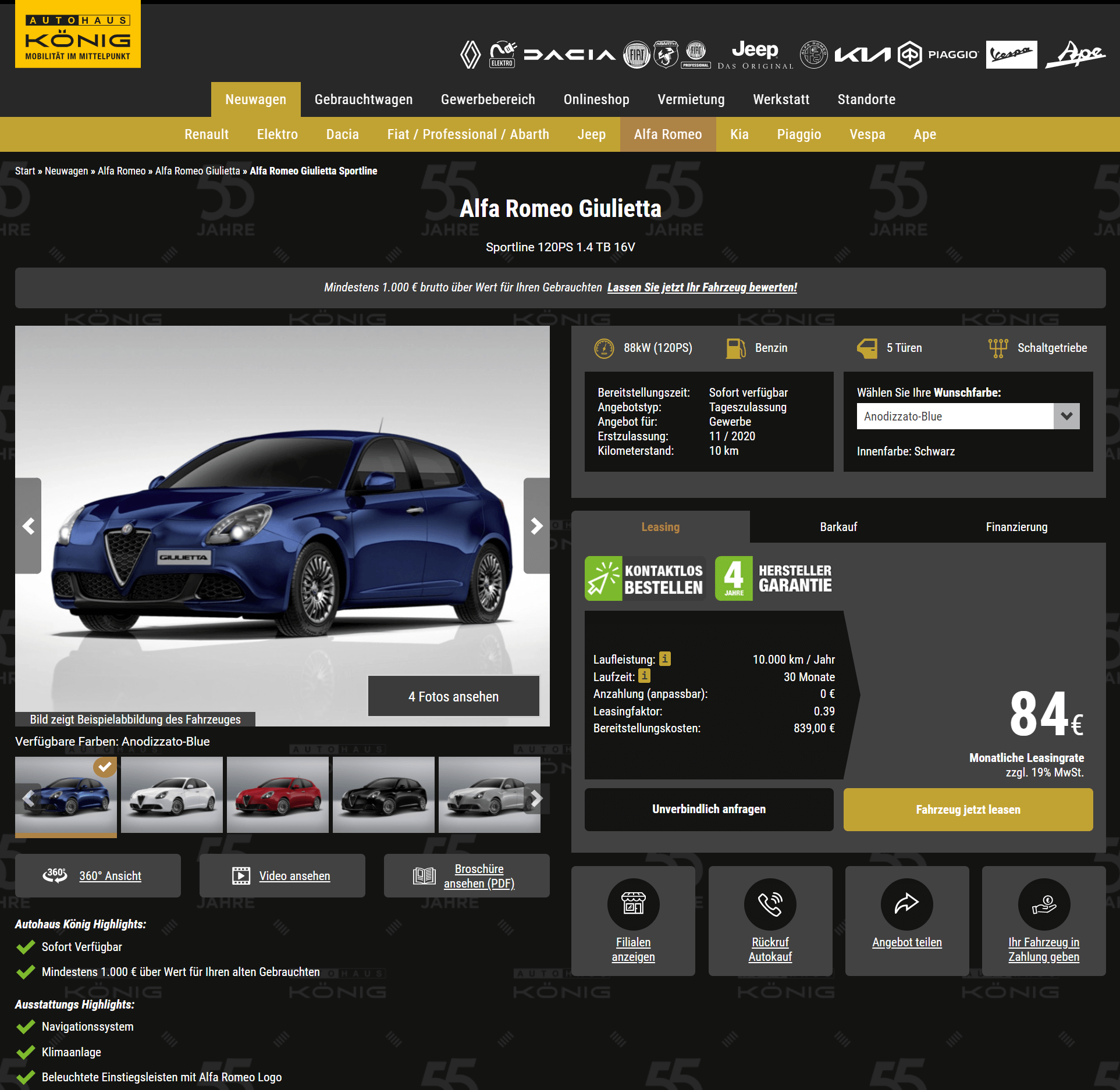Click the Kontaktlos Bestellen badge
This screenshot has height=1090, width=1120.
(x=645, y=578)
